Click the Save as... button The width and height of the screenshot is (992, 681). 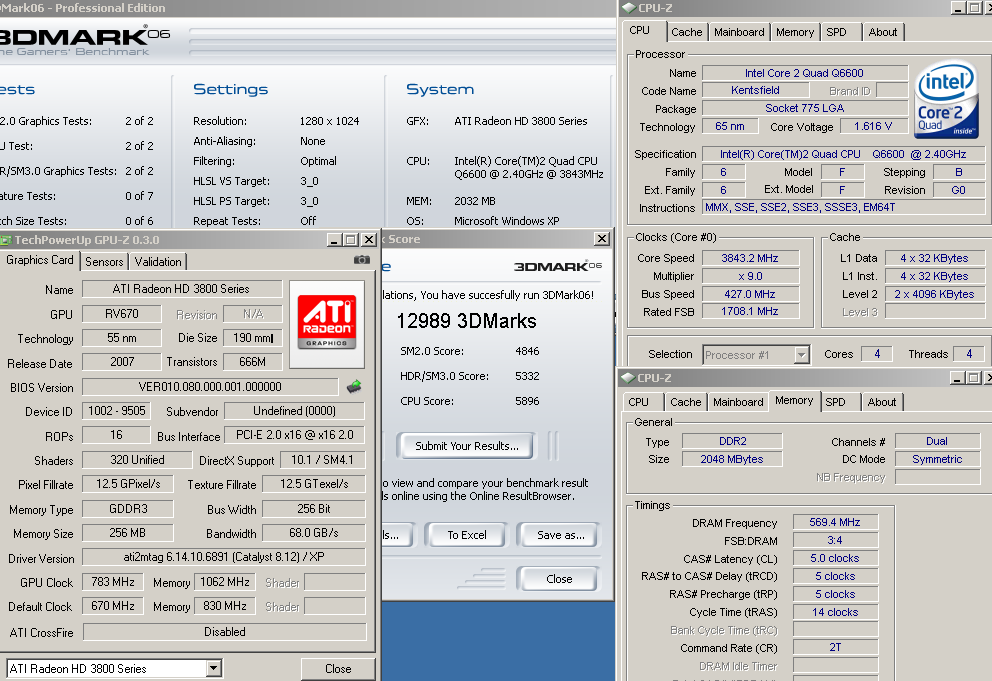click(x=560, y=535)
